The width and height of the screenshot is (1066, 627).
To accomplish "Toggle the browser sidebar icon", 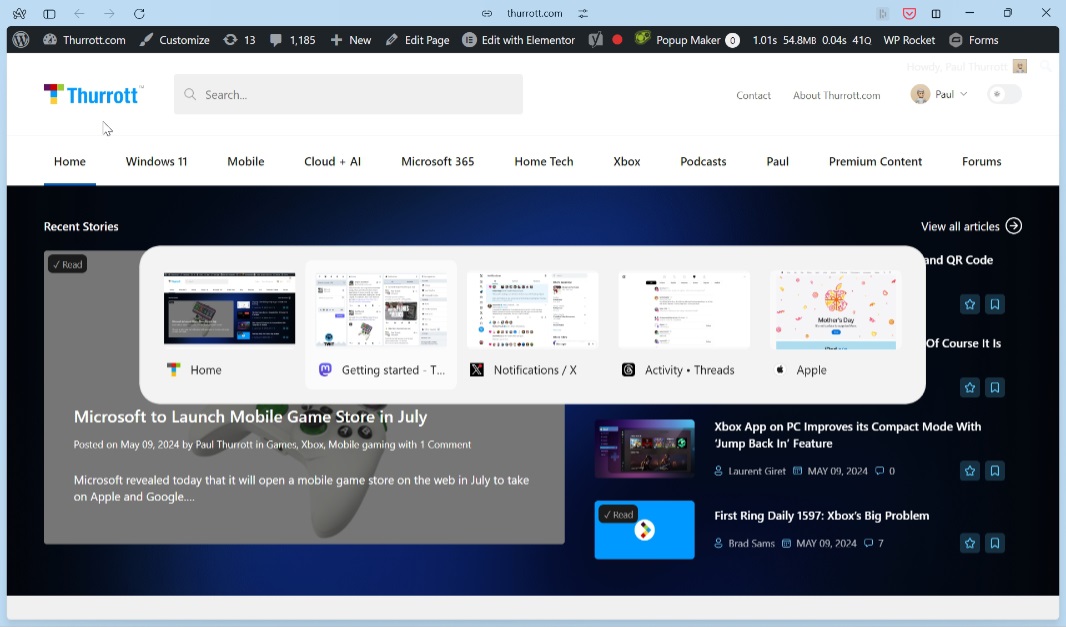I will click(x=49, y=14).
